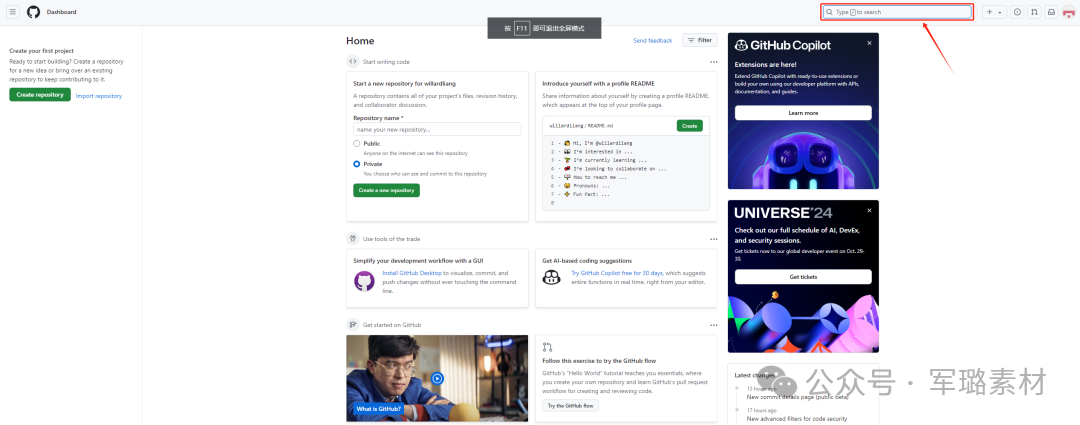This screenshot has height=425, width=1080.
Task: Click the Create a new repository button
Action: 386,190
